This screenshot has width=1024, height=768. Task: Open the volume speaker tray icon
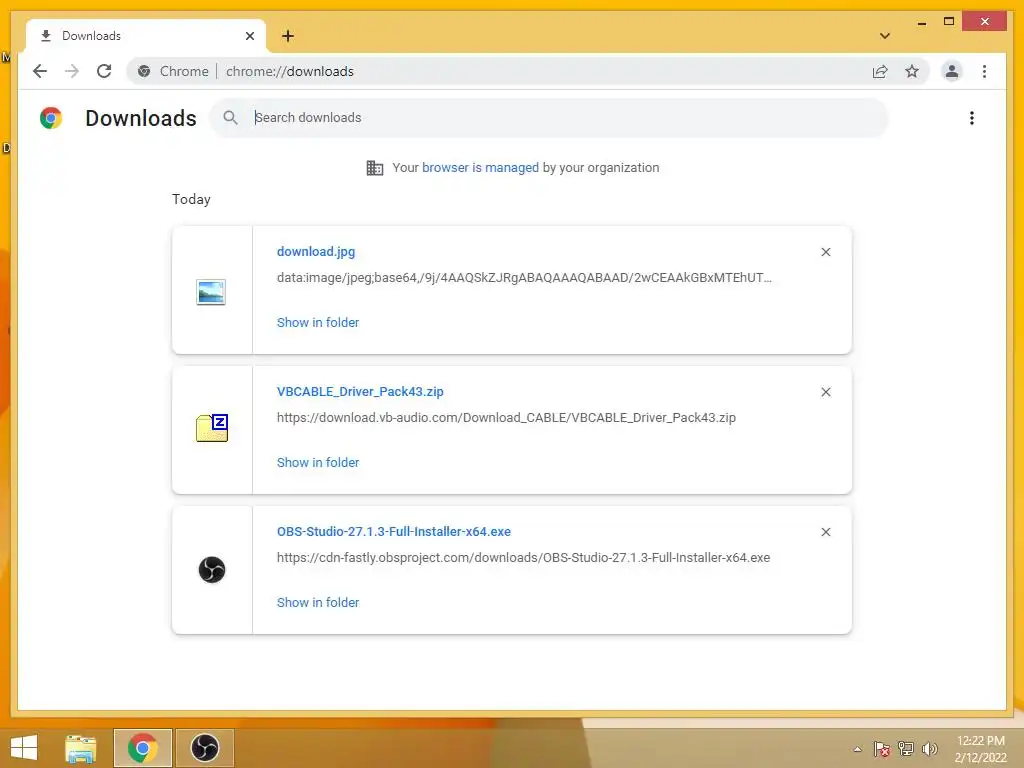(x=930, y=749)
